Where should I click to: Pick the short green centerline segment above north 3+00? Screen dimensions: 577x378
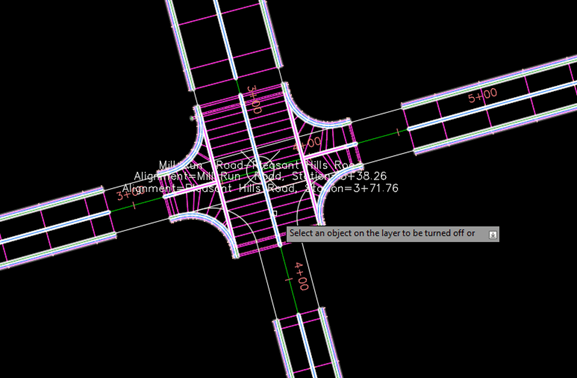238,86
